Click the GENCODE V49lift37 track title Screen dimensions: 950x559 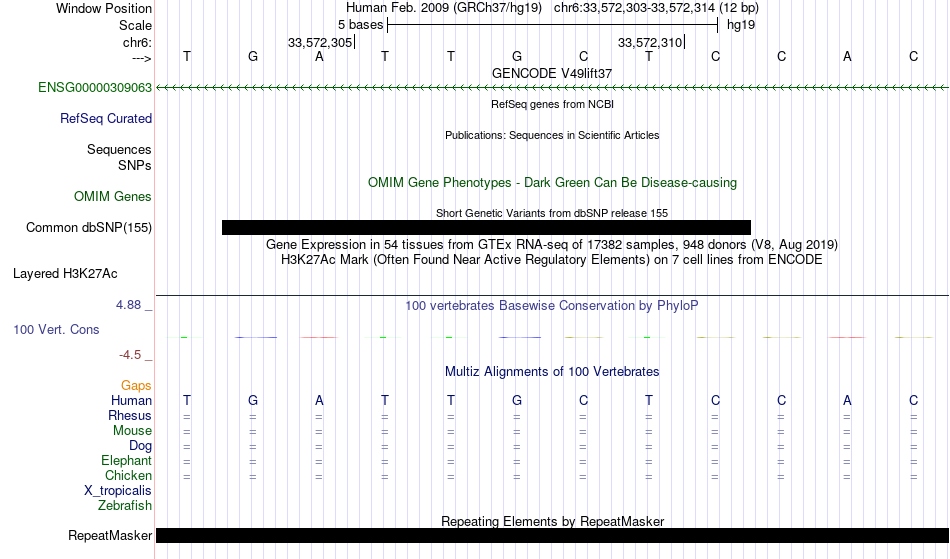(552, 73)
